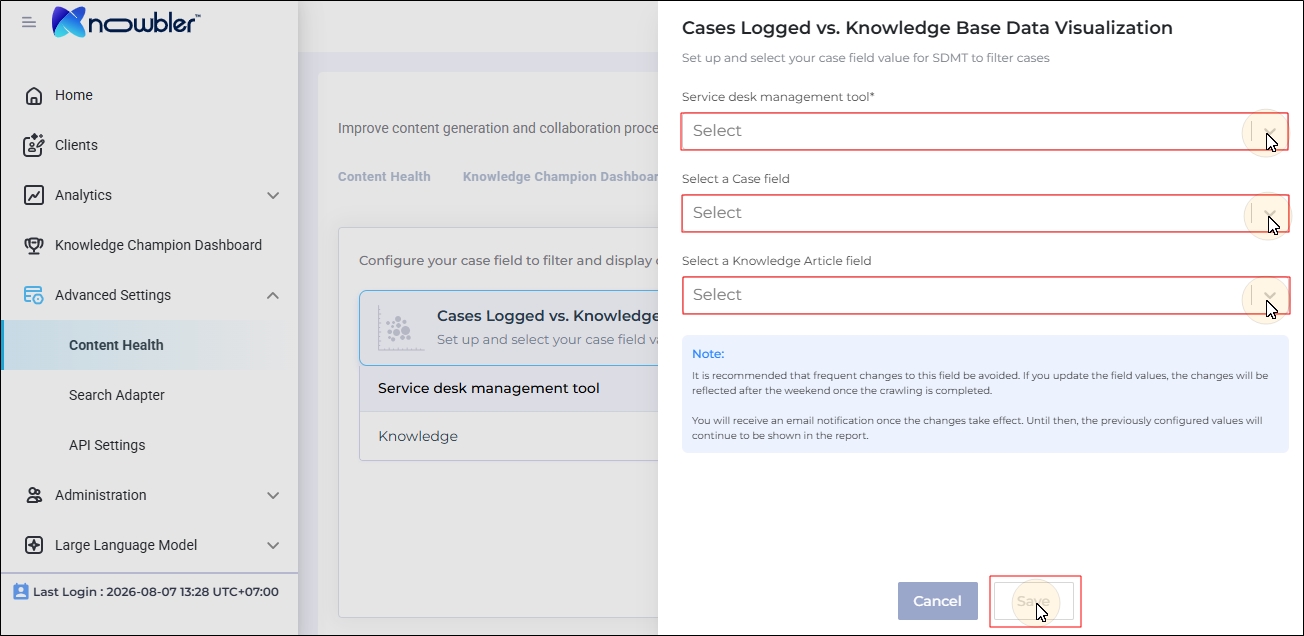Click the Large Language Model icon
Screen dimensions: 1304x636
[x=34, y=545]
